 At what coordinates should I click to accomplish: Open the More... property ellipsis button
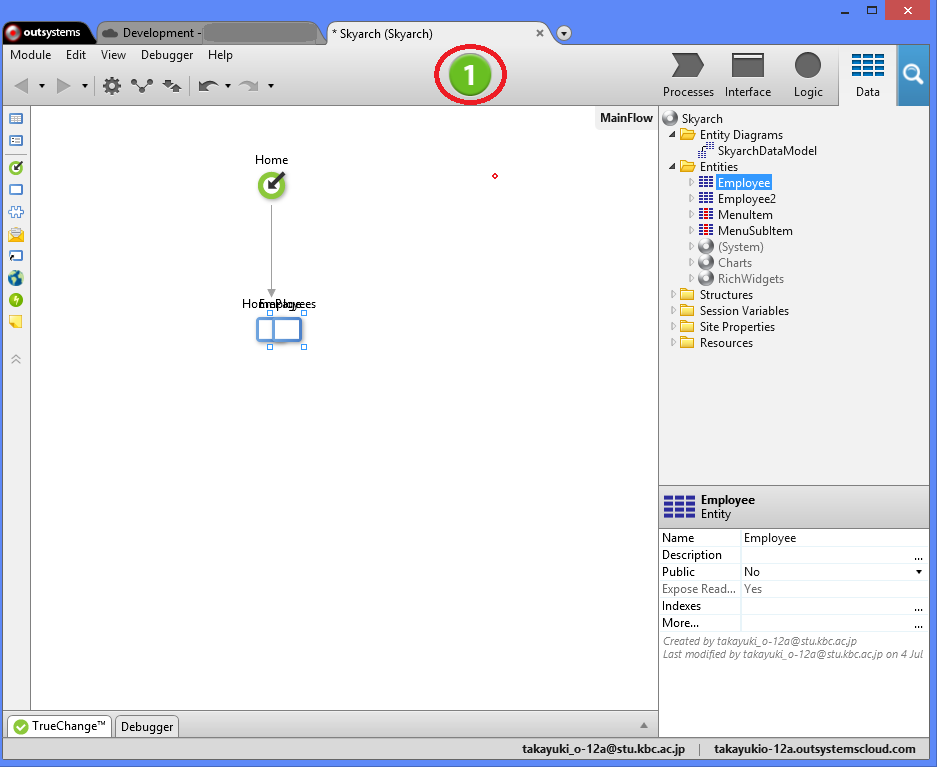point(918,624)
